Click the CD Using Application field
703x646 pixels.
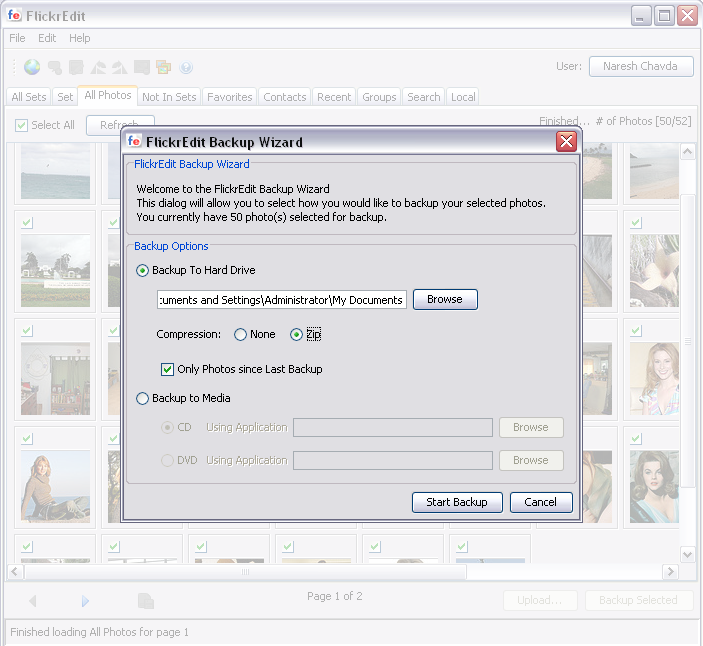pyautogui.click(x=393, y=428)
